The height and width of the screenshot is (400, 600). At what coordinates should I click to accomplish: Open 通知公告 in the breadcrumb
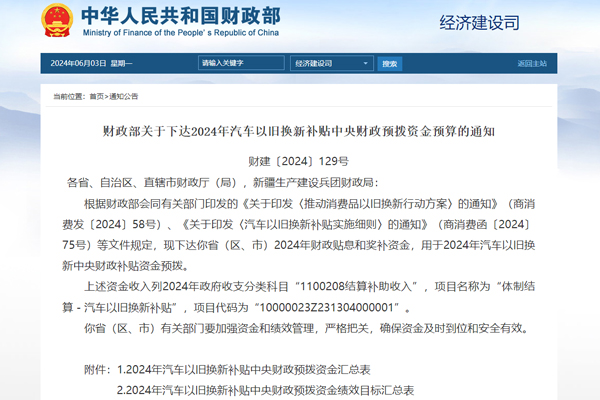(123, 97)
